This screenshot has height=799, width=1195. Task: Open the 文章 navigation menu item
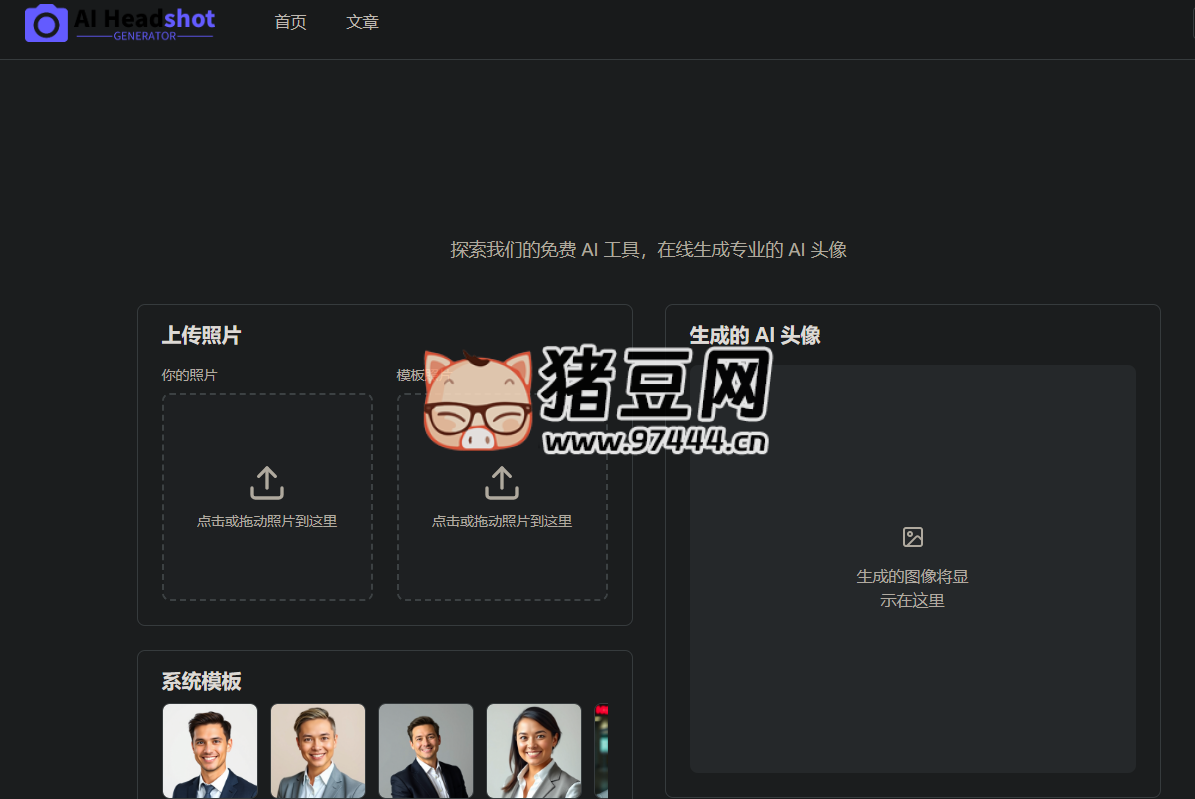pos(362,22)
